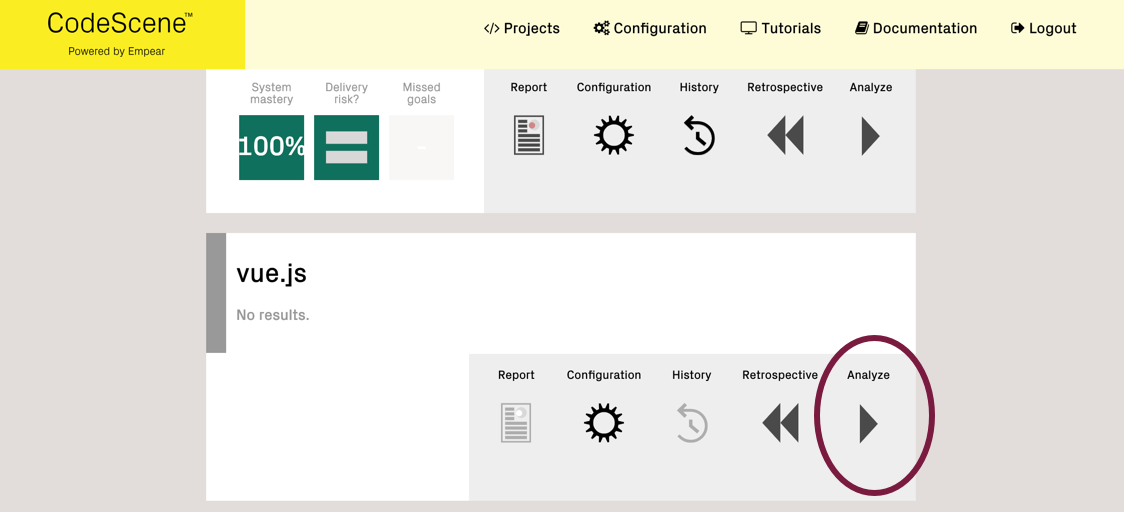The height and width of the screenshot is (512, 1124).
Task: Open the Delivery risk equals-sign tile
Action: (346, 148)
